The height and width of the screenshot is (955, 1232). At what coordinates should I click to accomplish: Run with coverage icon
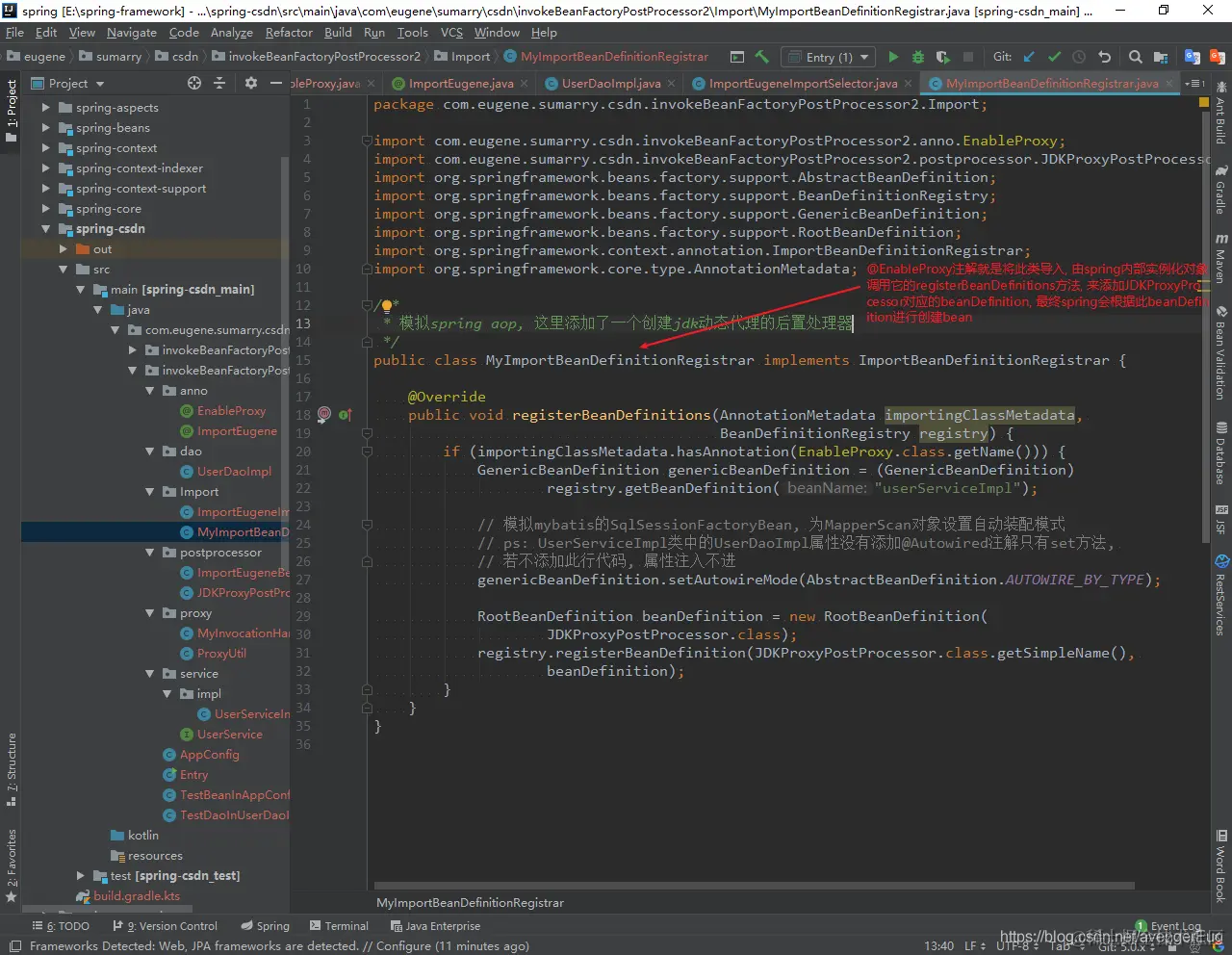(x=943, y=57)
